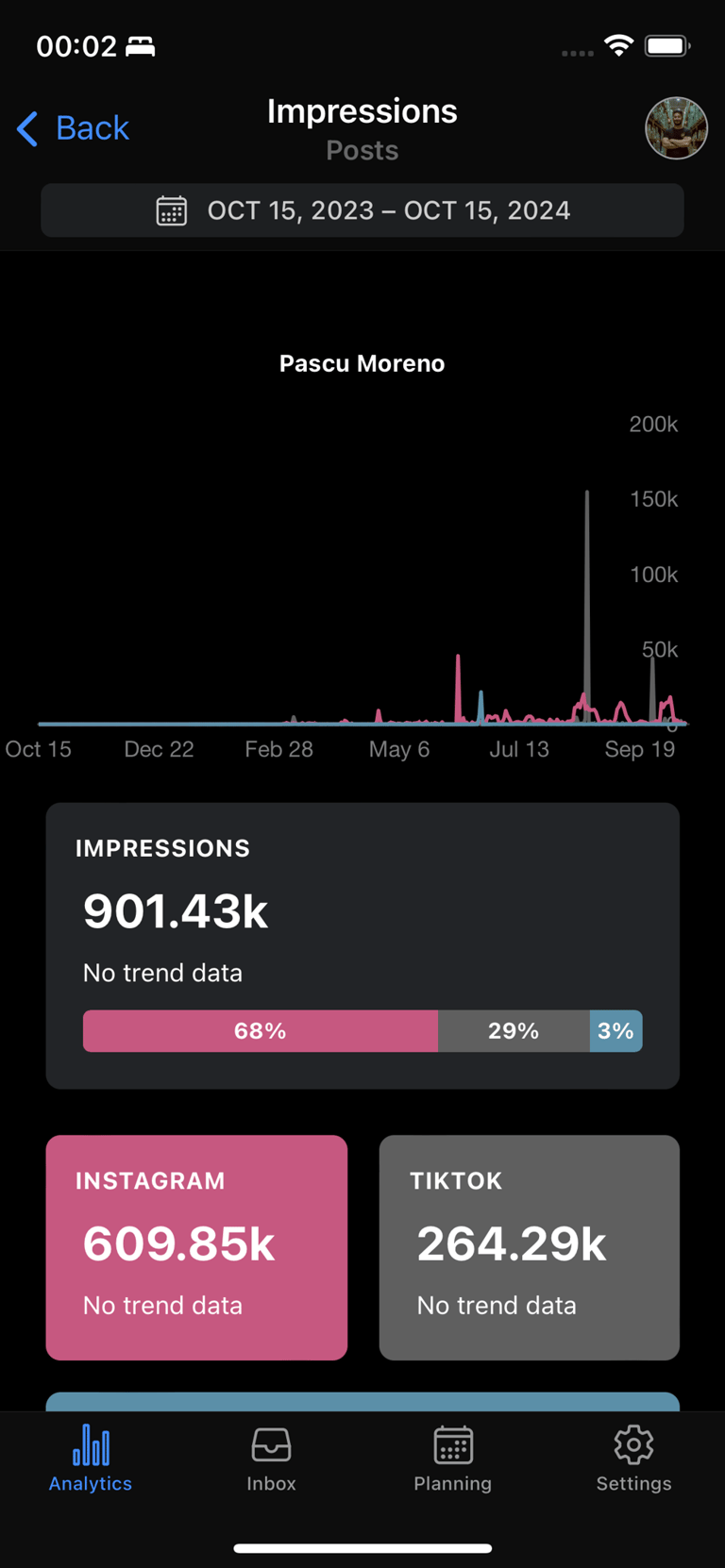Image resolution: width=725 pixels, height=1568 pixels.
Task: Click the gray 29% bar segment
Action: [514, 1031]
